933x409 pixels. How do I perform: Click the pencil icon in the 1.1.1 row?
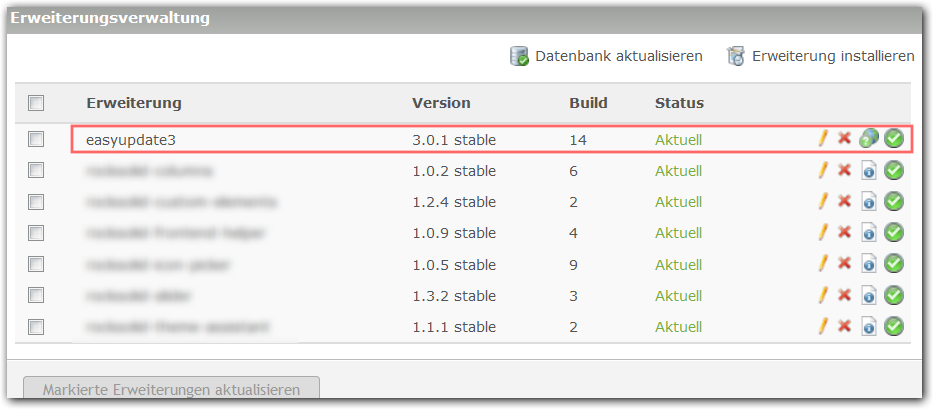point(823,326)
